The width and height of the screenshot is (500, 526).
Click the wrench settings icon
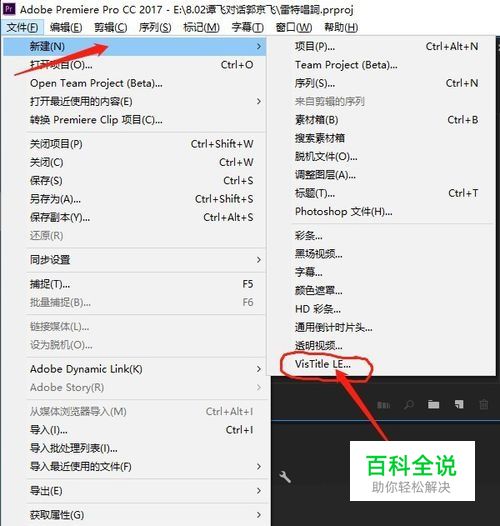285,476
